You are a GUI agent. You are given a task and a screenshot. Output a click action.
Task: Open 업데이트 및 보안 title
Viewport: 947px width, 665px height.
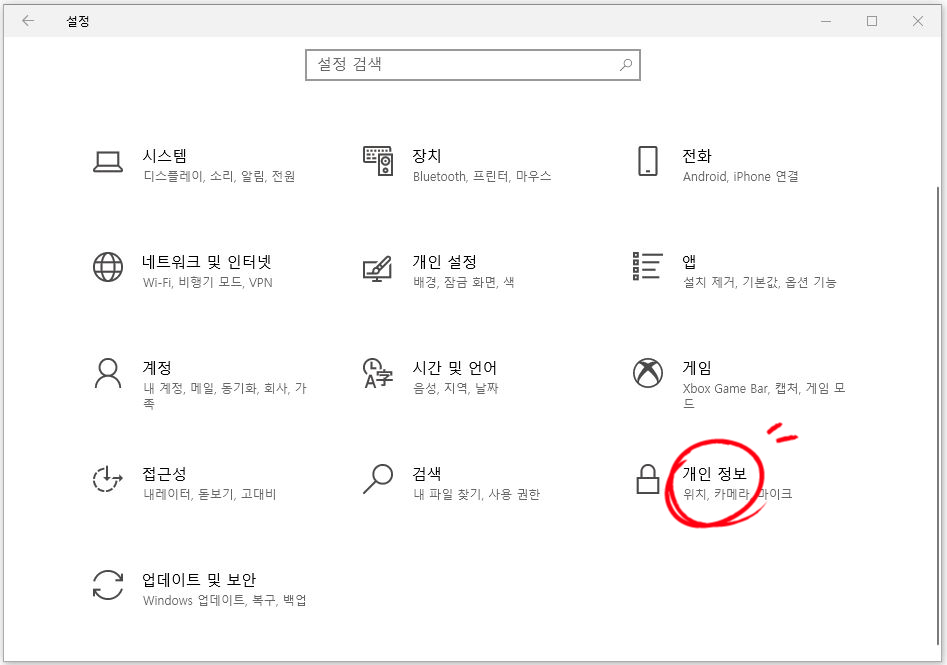[x=199, y=580]
